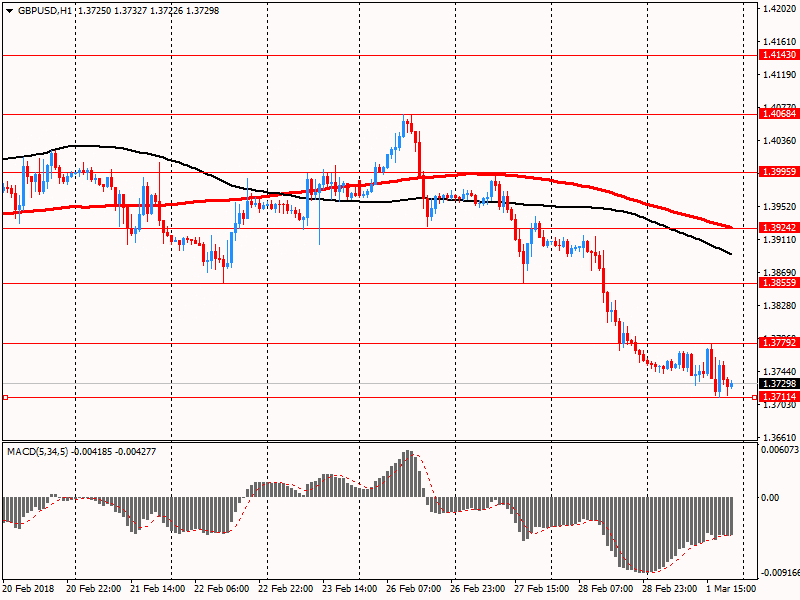
Task: Click the red 1.38559 price level tag
Action: [778, 283]
